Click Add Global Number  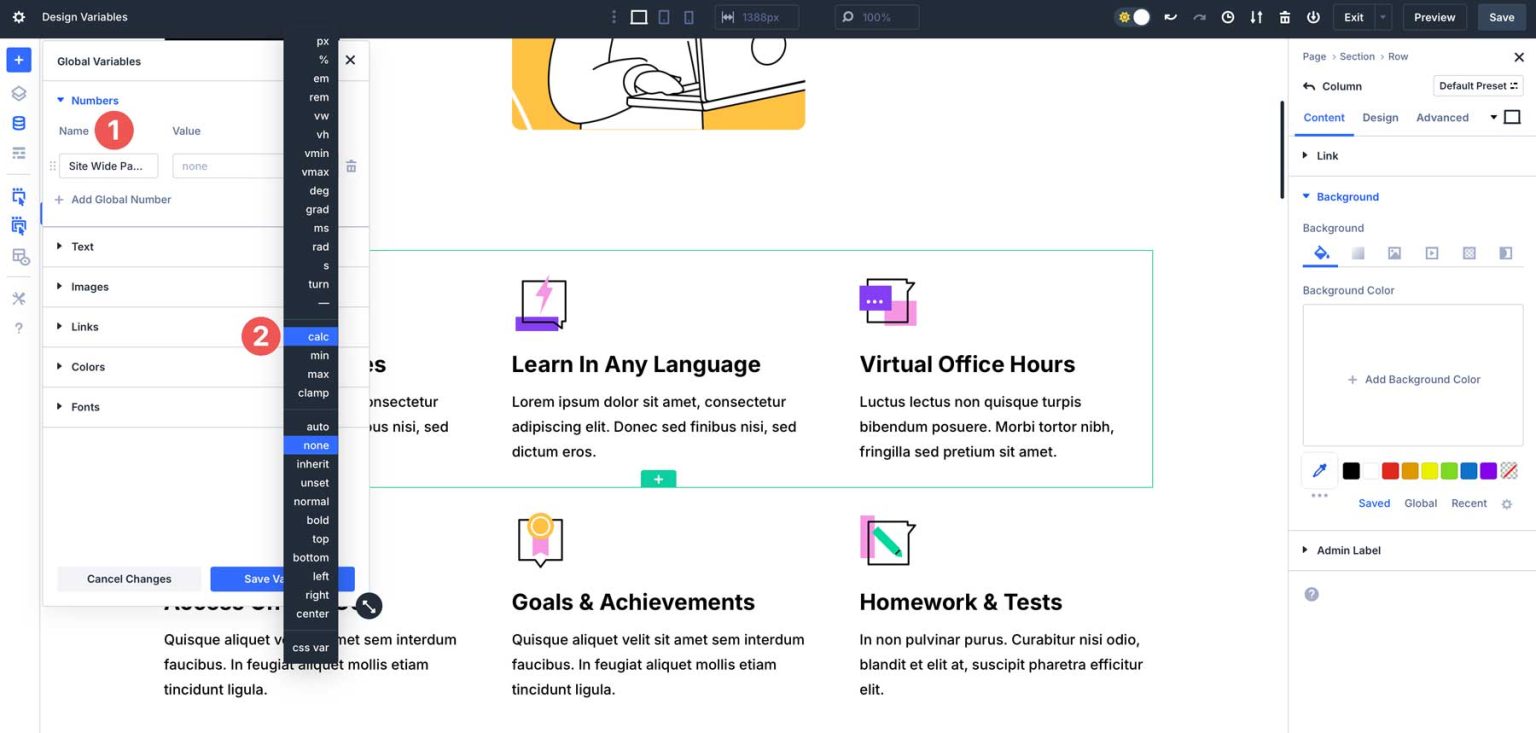[112, 199]
